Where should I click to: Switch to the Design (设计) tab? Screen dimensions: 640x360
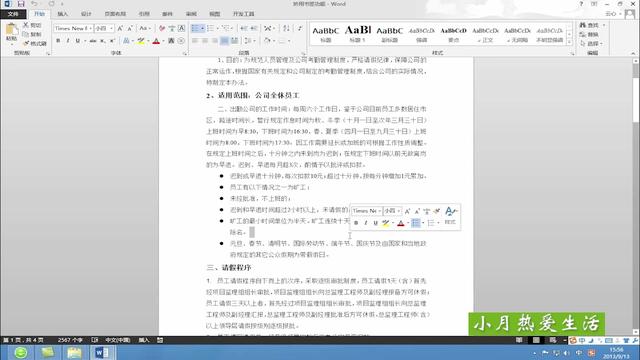pos(86,14)
